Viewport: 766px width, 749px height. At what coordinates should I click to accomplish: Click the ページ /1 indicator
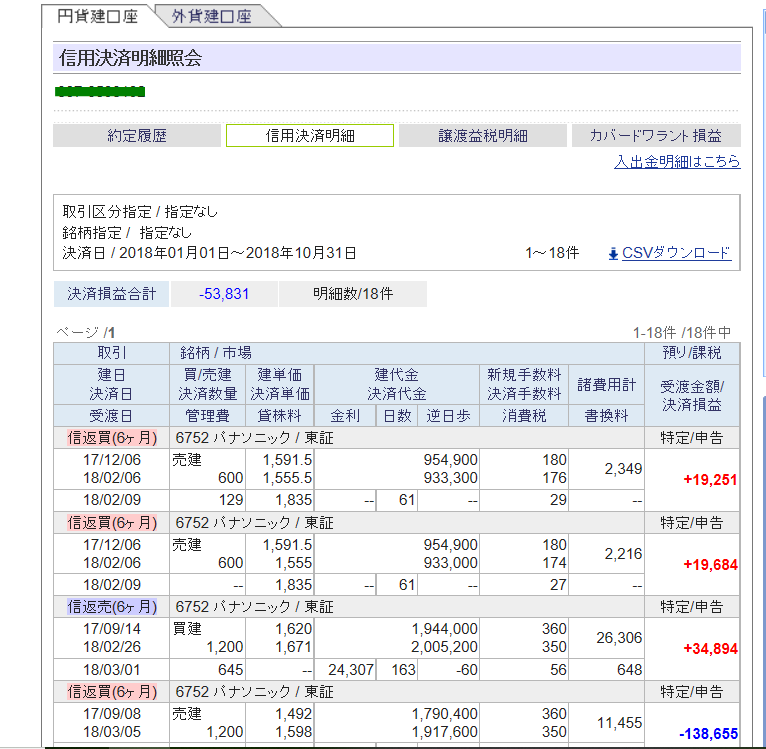[85, 332]
